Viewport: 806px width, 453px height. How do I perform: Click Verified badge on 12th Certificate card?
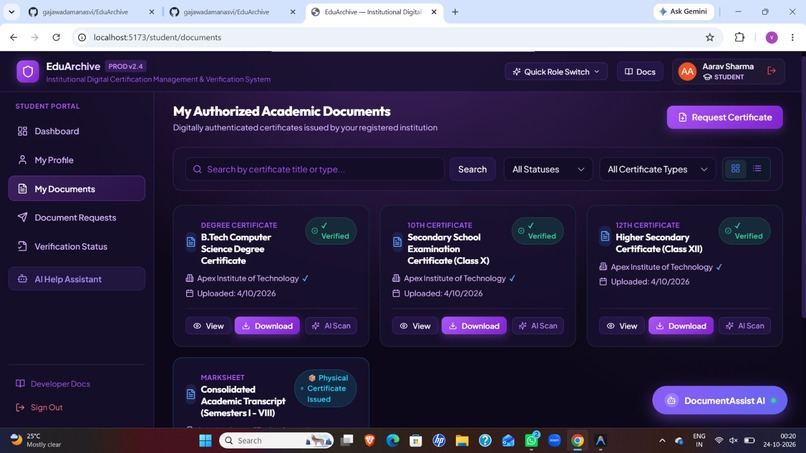tap(744, 231)
